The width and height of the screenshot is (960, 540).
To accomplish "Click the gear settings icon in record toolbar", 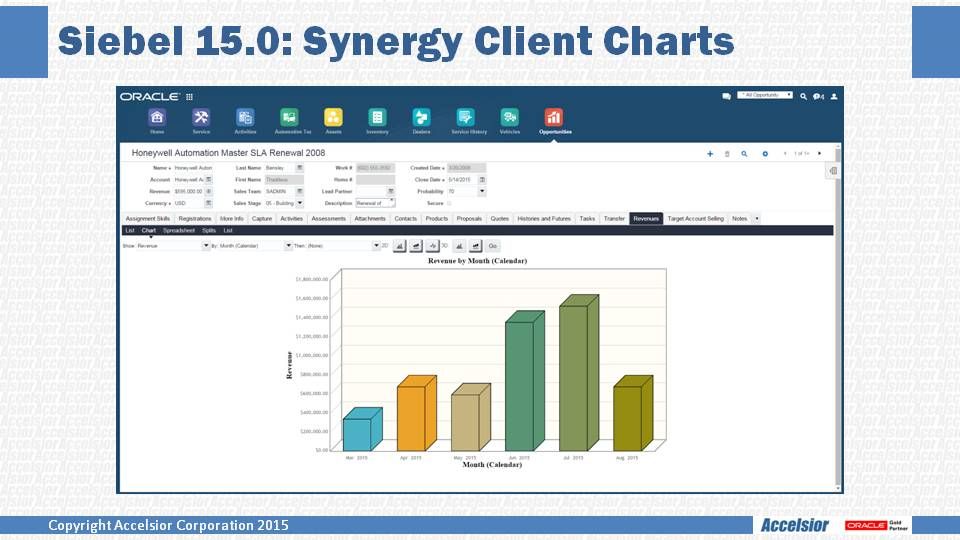I will (x=765, y=154).
